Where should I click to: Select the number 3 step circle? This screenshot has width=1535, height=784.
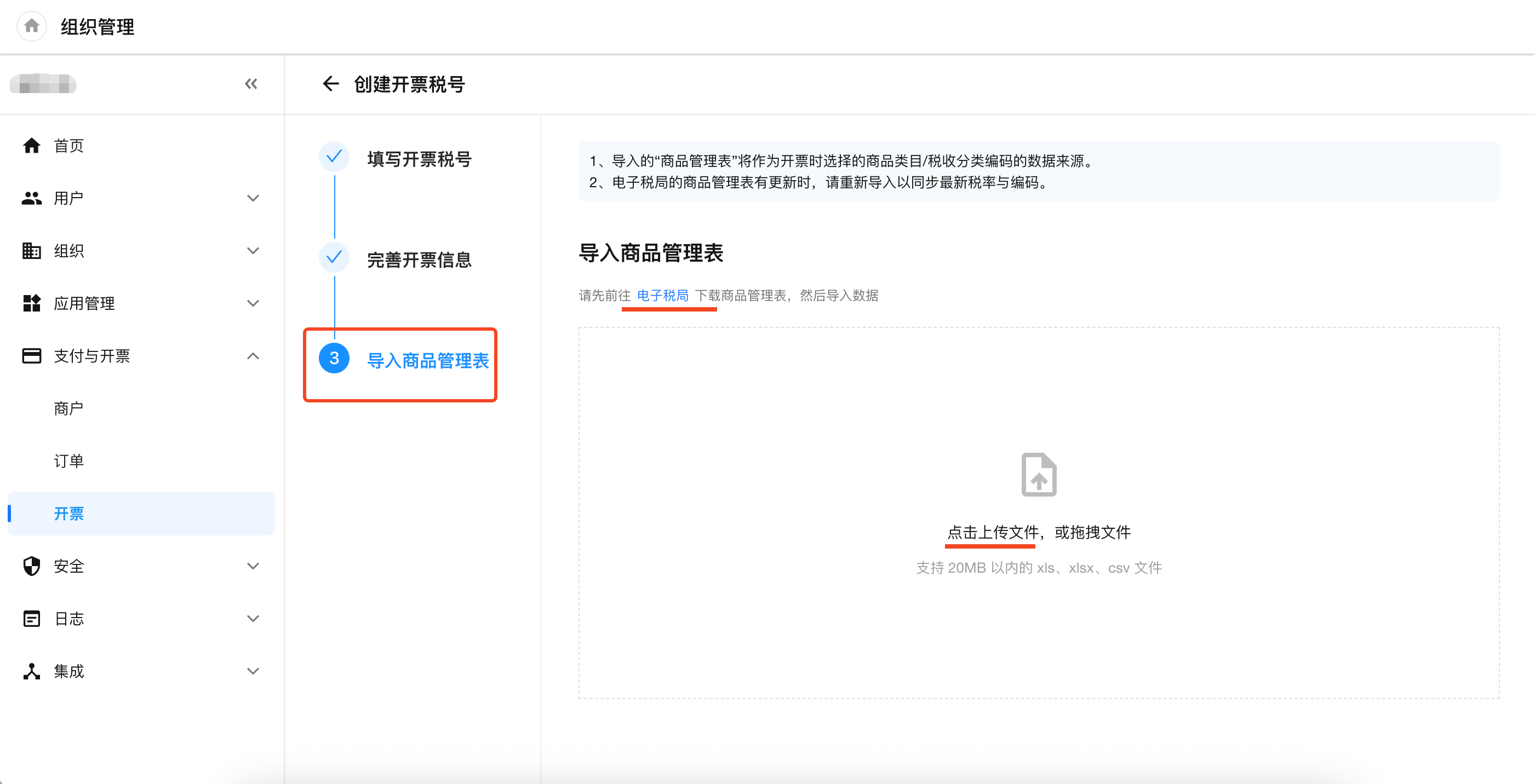(334, 359)
